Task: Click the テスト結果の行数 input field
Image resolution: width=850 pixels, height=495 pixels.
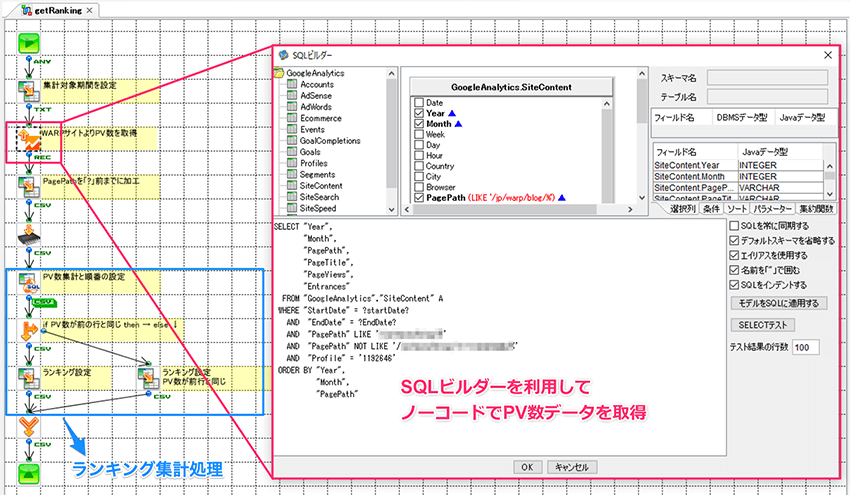Action: [806, 348]
